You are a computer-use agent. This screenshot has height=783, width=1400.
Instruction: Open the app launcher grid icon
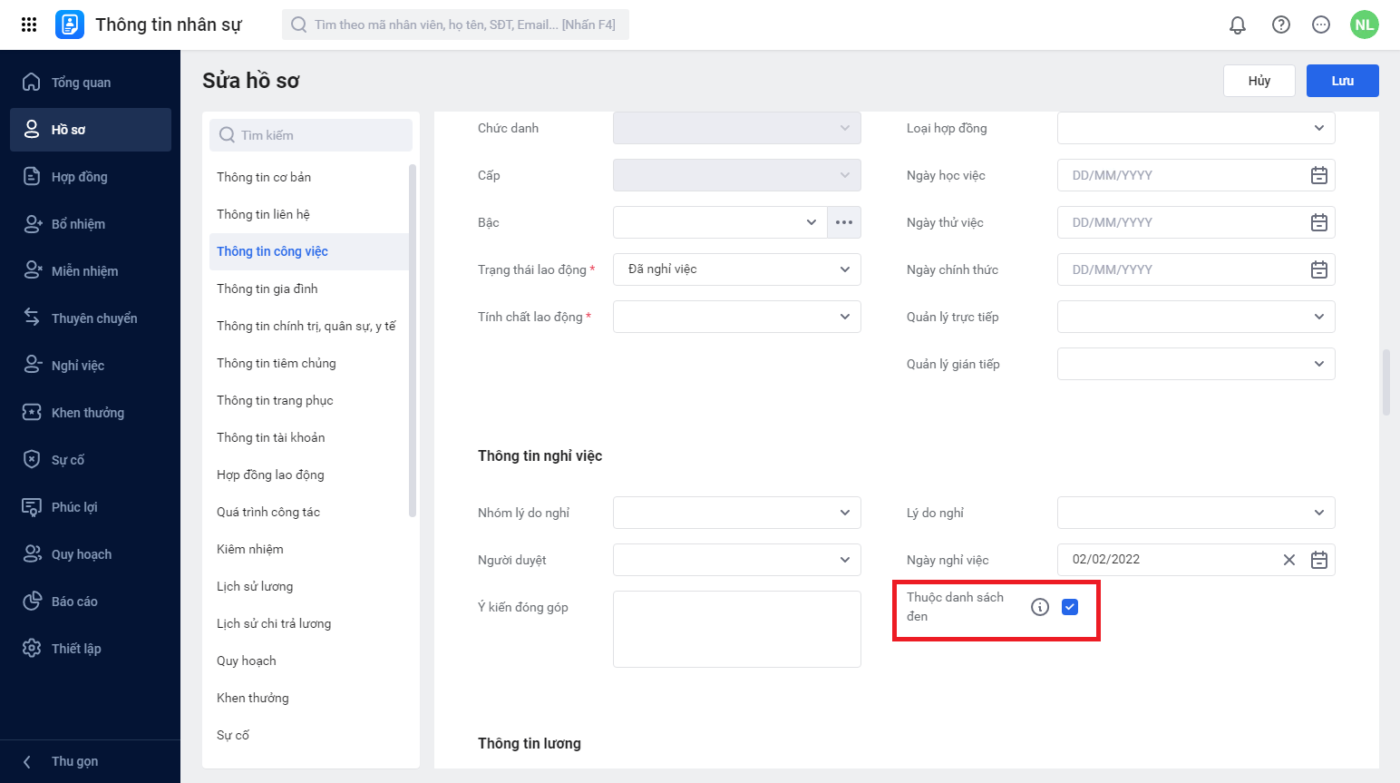pyautogui.click(x=29, y=25)
